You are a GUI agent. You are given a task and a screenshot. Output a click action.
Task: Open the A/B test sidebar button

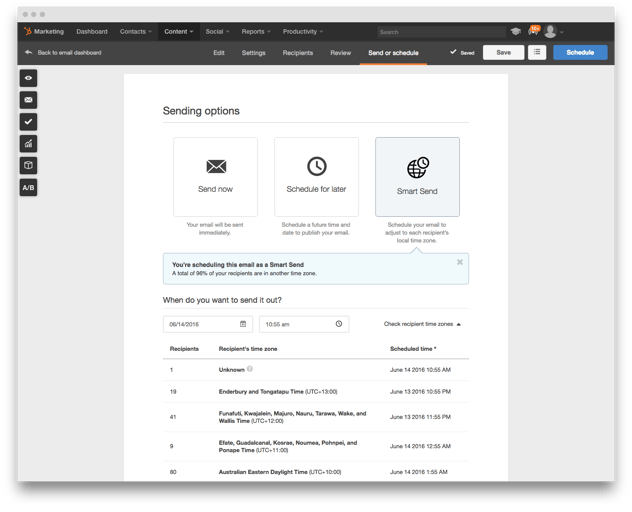click(x=28, y=188)
